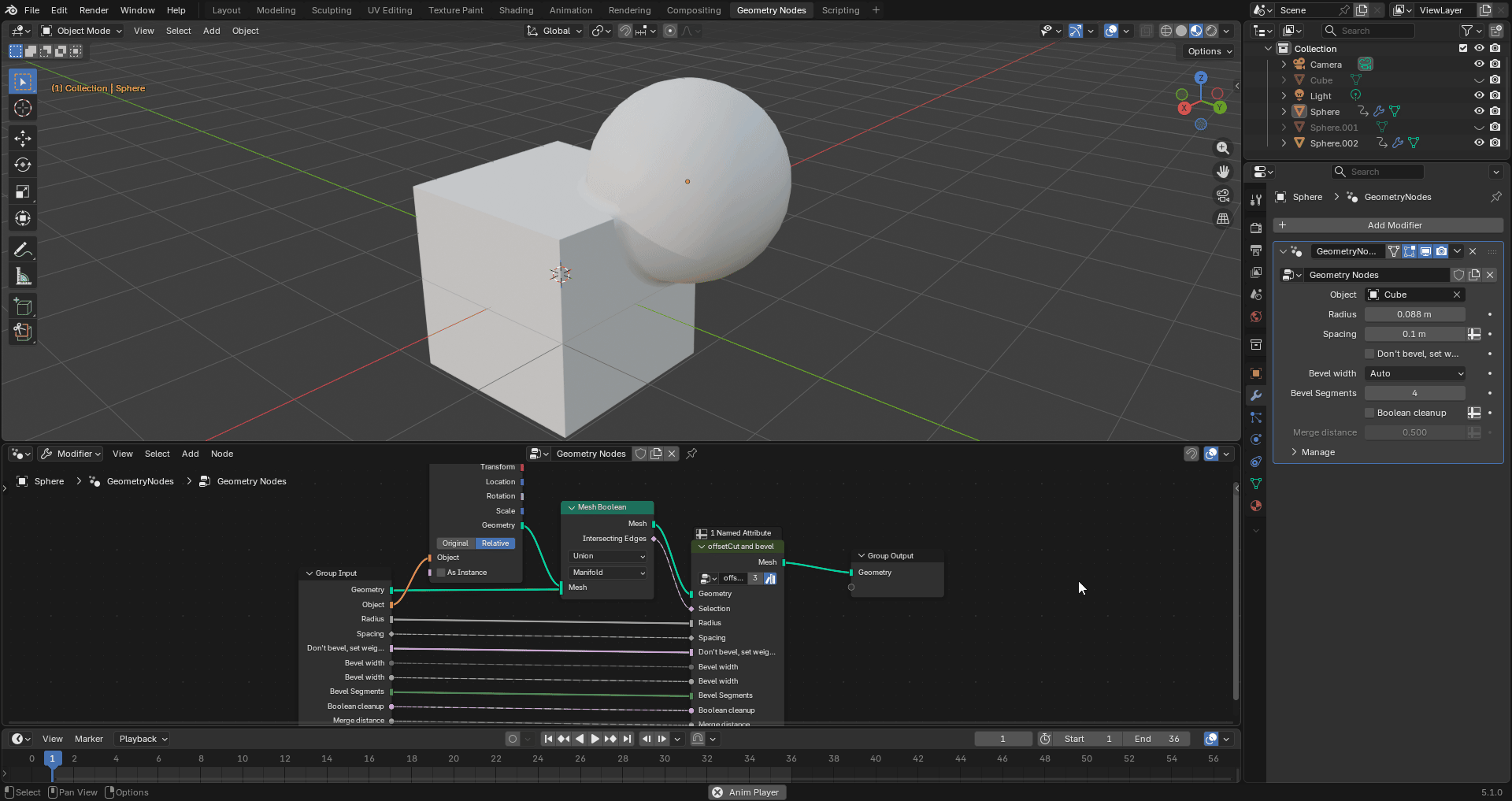Click the Blender logo menu icon
Image resolution: width=1512 pixels, height=801 pixels.
[11, 10]
